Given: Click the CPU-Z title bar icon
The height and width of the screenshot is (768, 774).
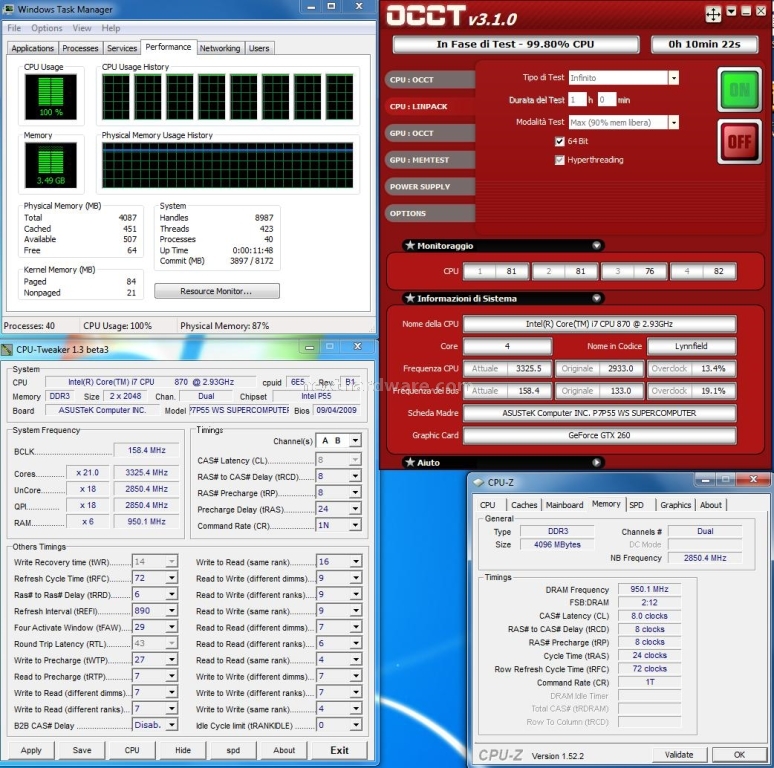Looking at the screenshot, I should click(478, 482).
